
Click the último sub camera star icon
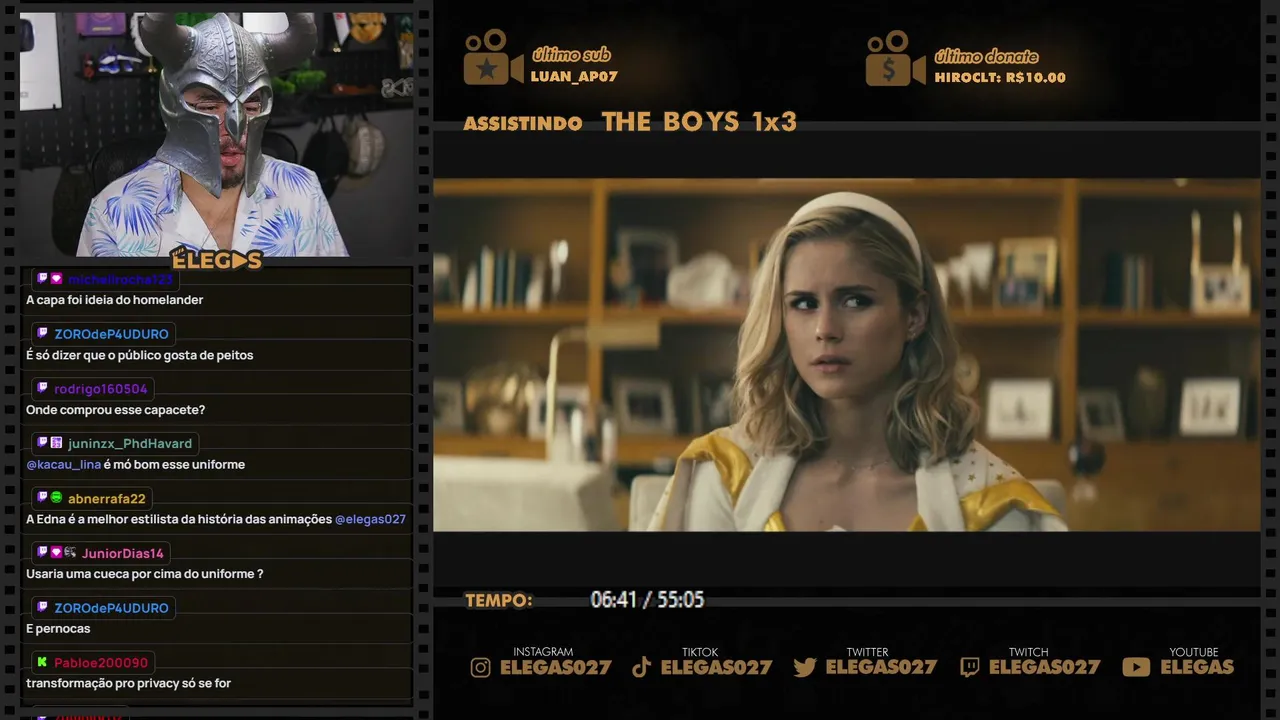[x=493, y=57]
